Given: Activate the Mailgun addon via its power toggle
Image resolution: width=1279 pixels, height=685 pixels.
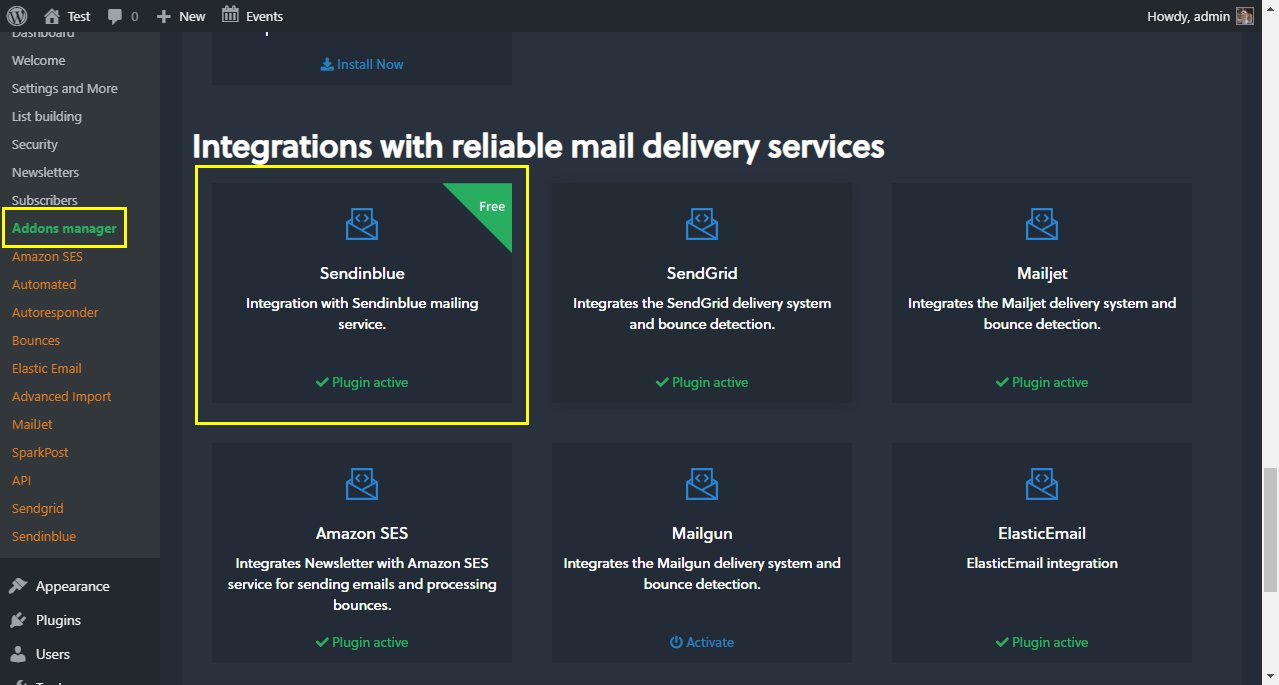Looking at the screenshot, I should [701, 642].
